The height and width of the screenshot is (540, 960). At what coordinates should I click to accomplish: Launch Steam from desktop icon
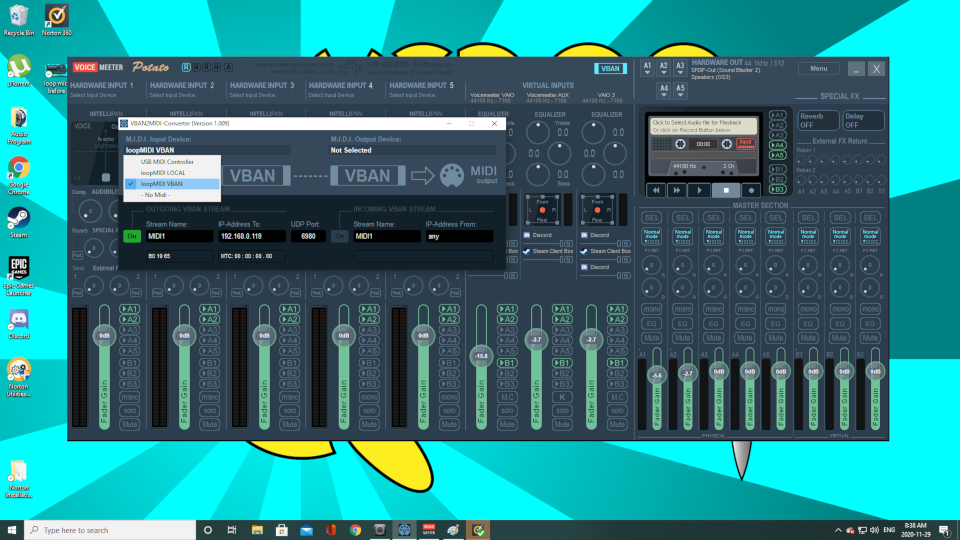tap(18, 222)
